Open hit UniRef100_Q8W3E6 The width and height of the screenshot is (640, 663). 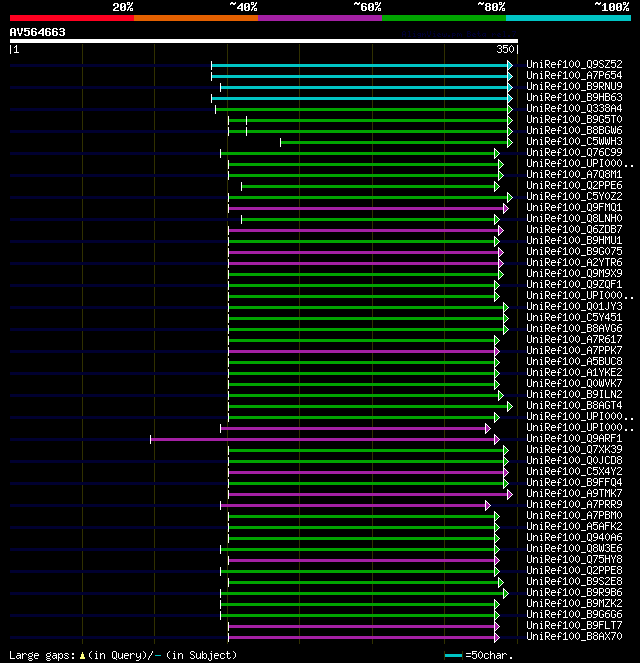(574, 548)
